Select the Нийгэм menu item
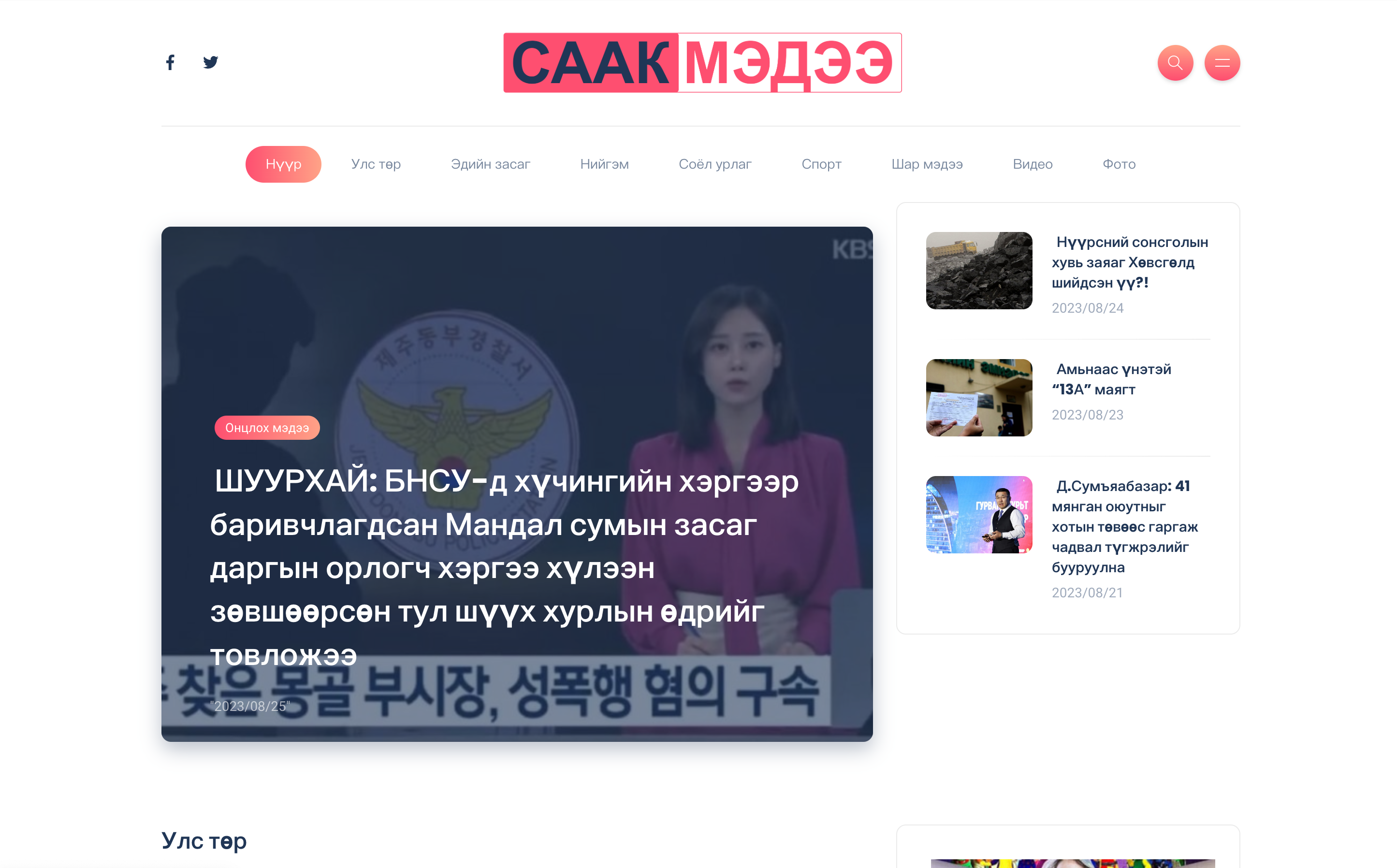Viewport: 1397px width, 868px height. 604,164
